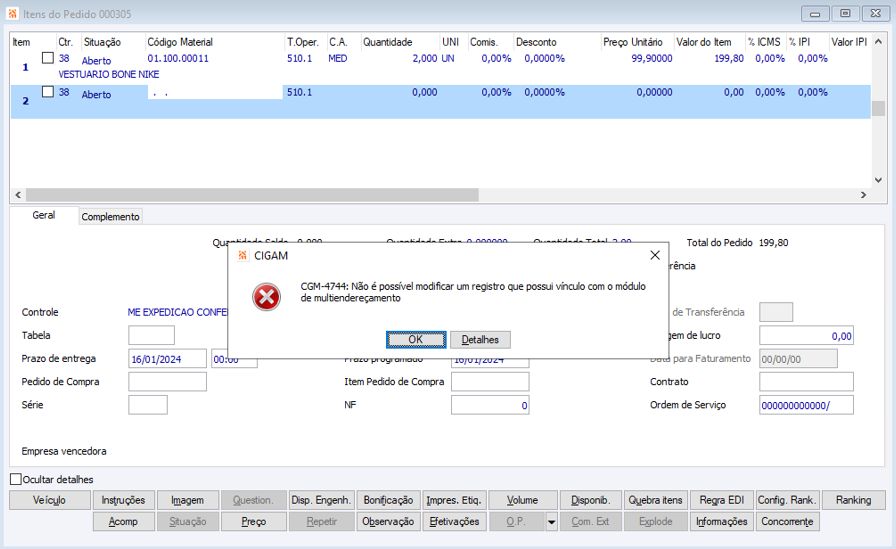The height and width of the screenshot is (549, 896).
Task: Click the Série input field
Action: pyautogui.click(x=148, y=404)
